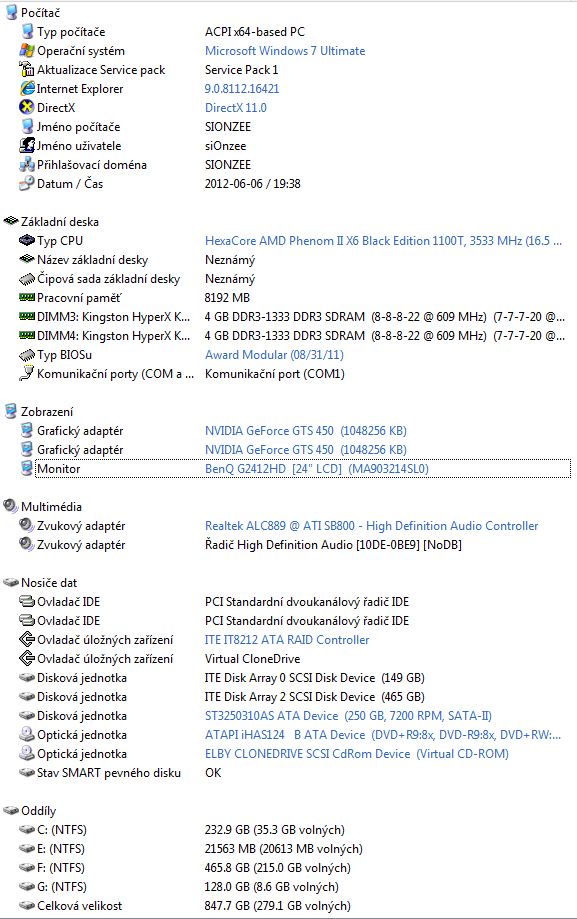Open the Microsoft Windows 7 Ultimate link
577x919 pixels.
coord(285,51)
